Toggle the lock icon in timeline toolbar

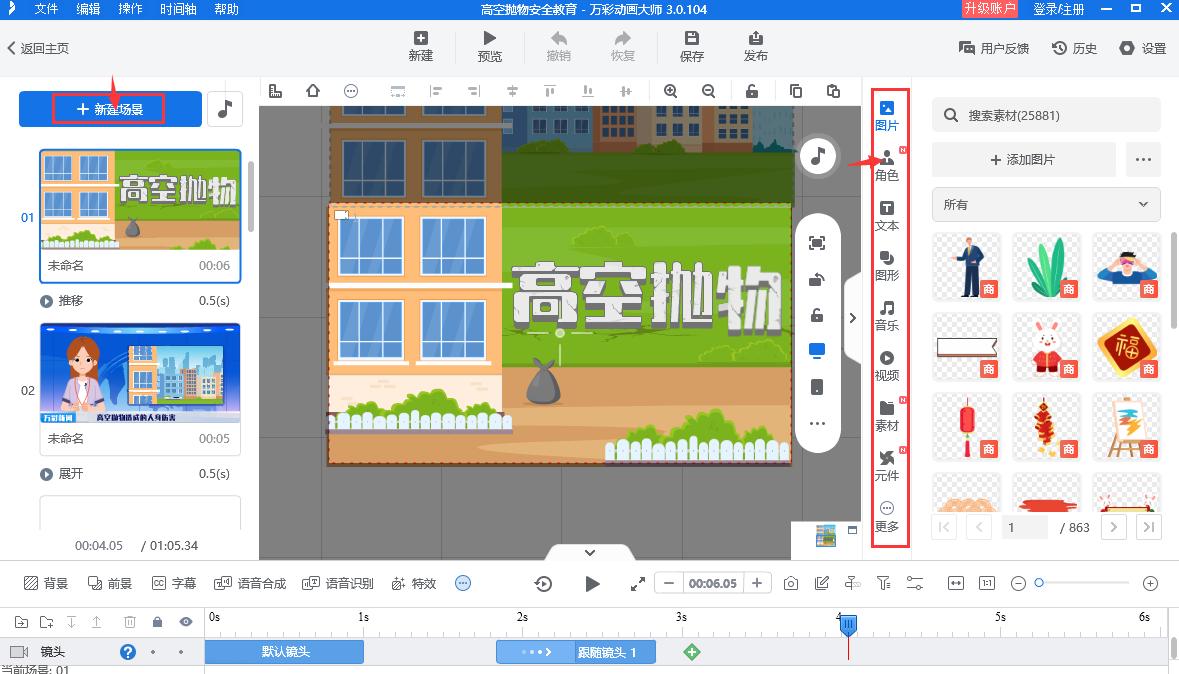157,622
